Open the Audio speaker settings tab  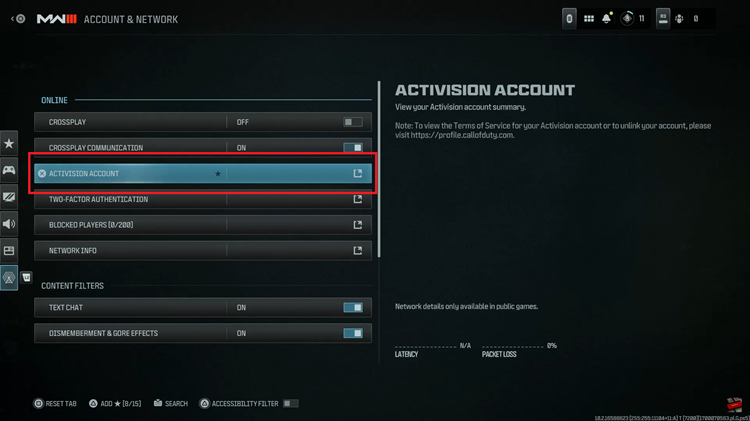(9, 223)
